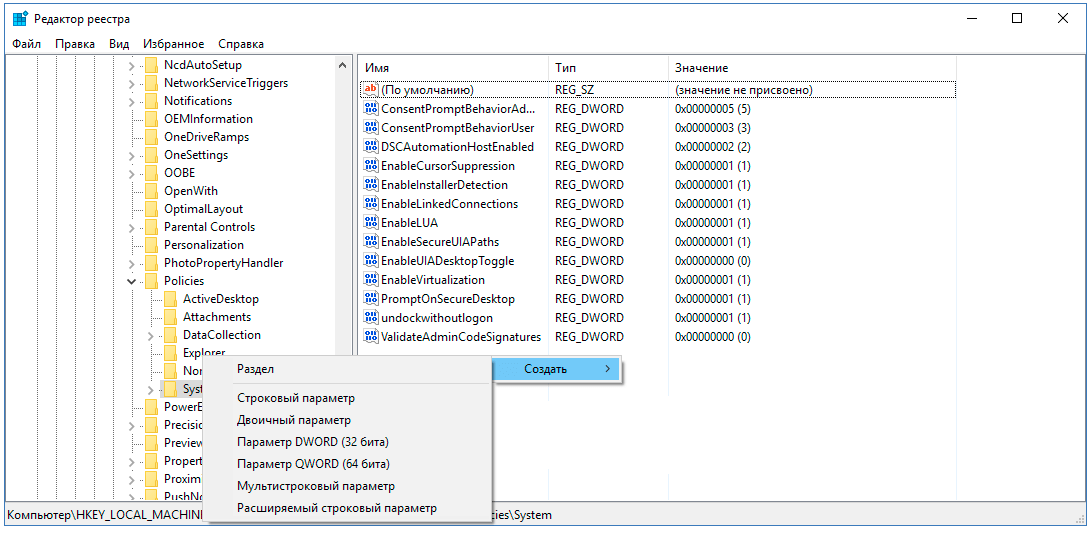This screenshot has height=536, width=1090.
Task: Expand the NcdAutoSetup tree node
Action: pyautogui.click(x=132, y=65)
